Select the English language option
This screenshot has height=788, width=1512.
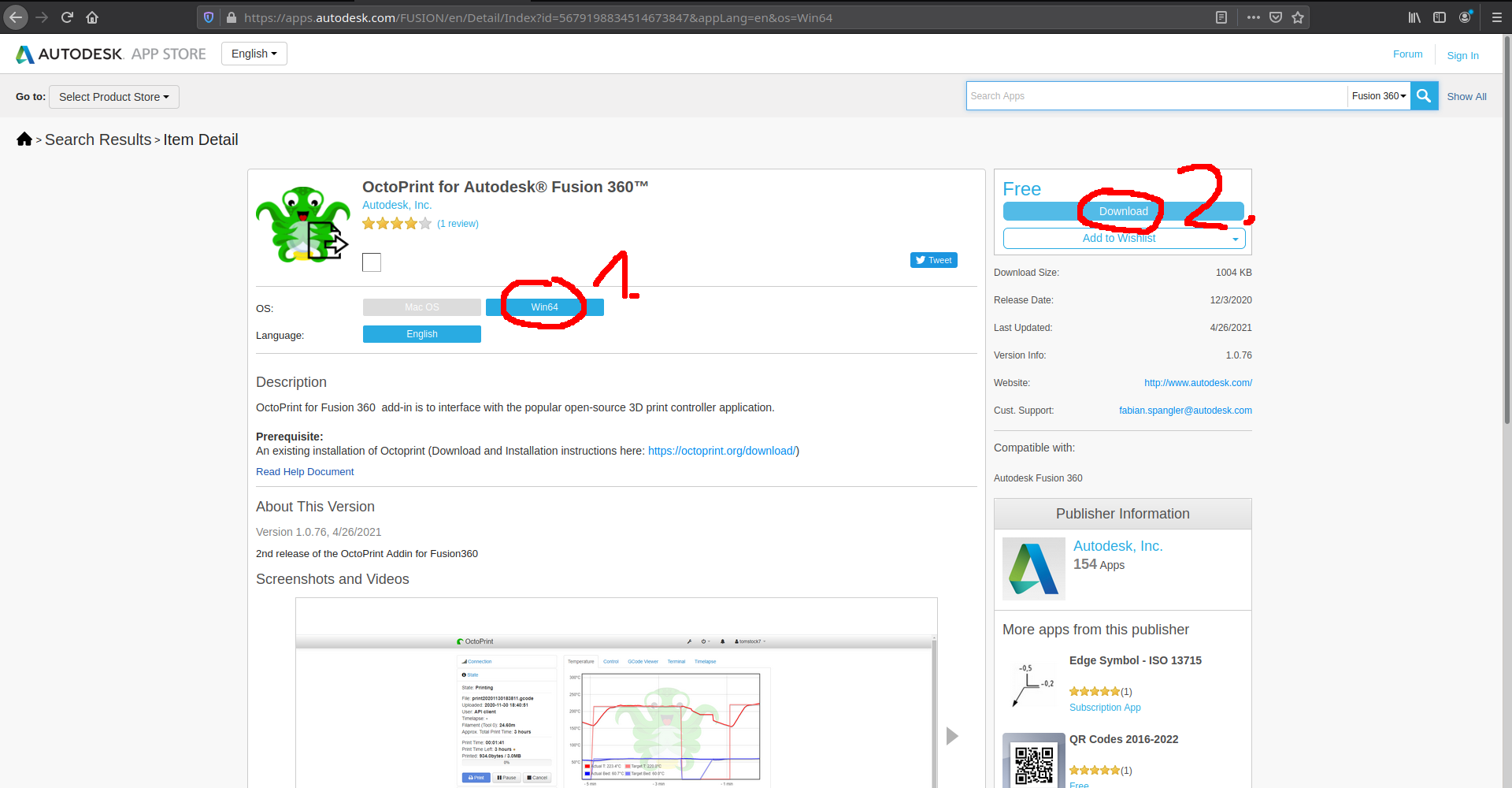coord(422,334)
